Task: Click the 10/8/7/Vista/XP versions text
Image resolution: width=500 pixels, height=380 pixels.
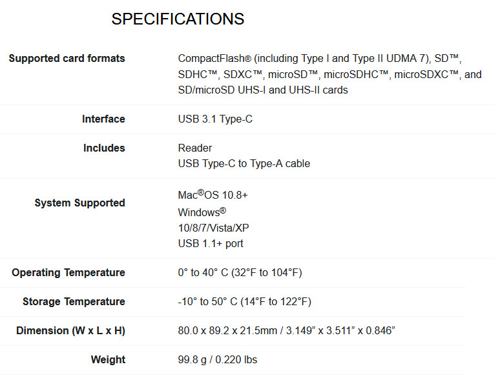Action: tap(213, 228)
